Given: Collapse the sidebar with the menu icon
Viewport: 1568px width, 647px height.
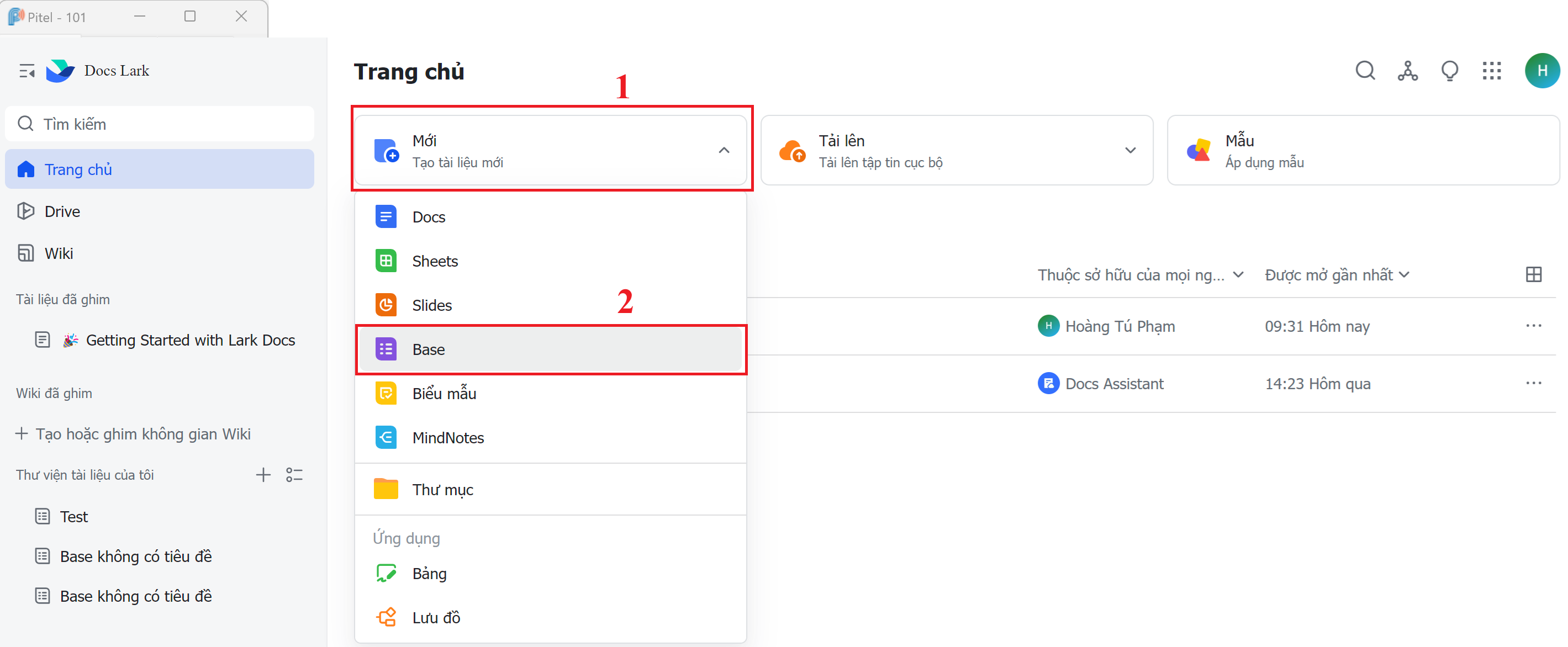Looking at the screenshot, I should 26,71.
